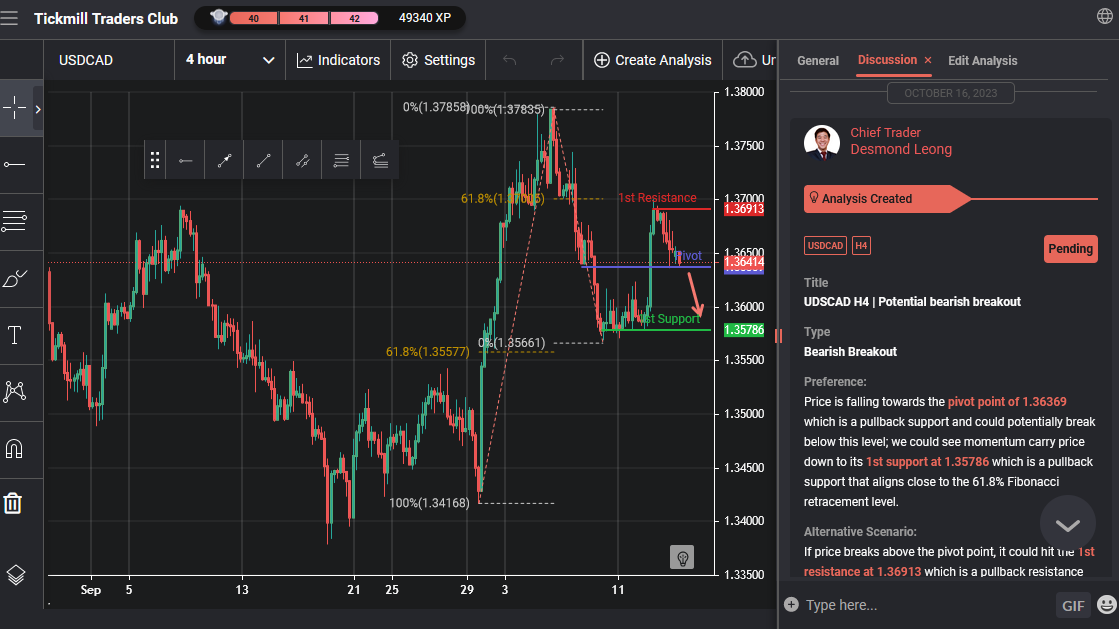Select the horizontal ray line tool

(x=14, y=165)
